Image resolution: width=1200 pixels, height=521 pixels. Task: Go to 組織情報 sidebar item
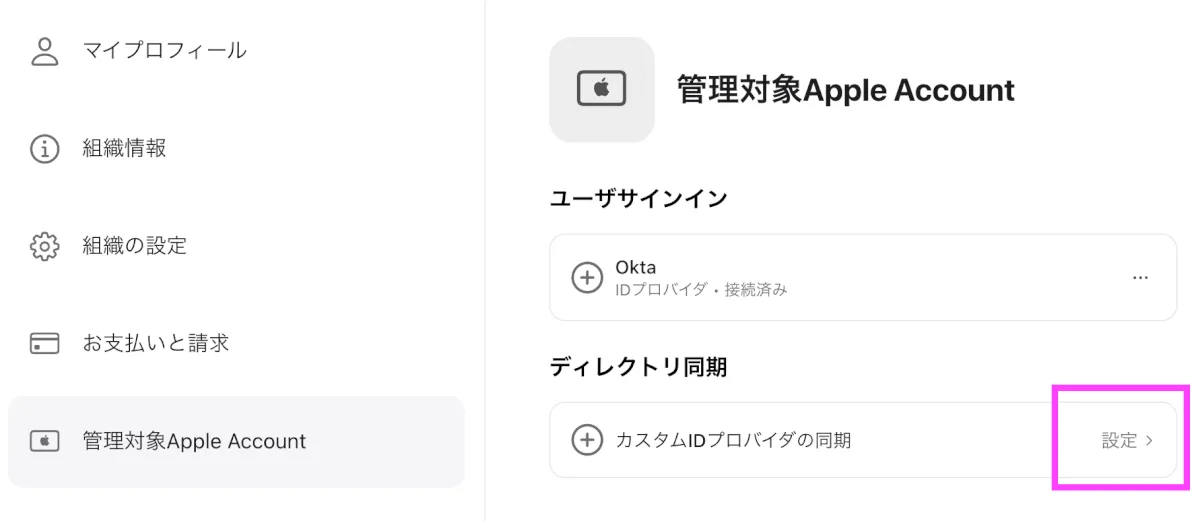(x=124, y=149)
